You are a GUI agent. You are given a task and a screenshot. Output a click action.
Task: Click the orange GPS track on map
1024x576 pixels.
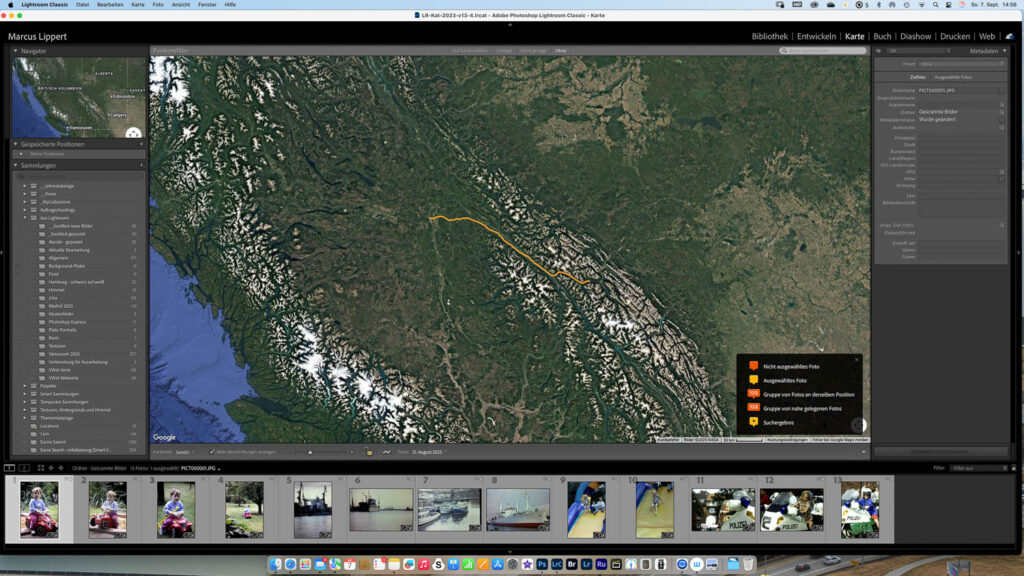point(509,244)
